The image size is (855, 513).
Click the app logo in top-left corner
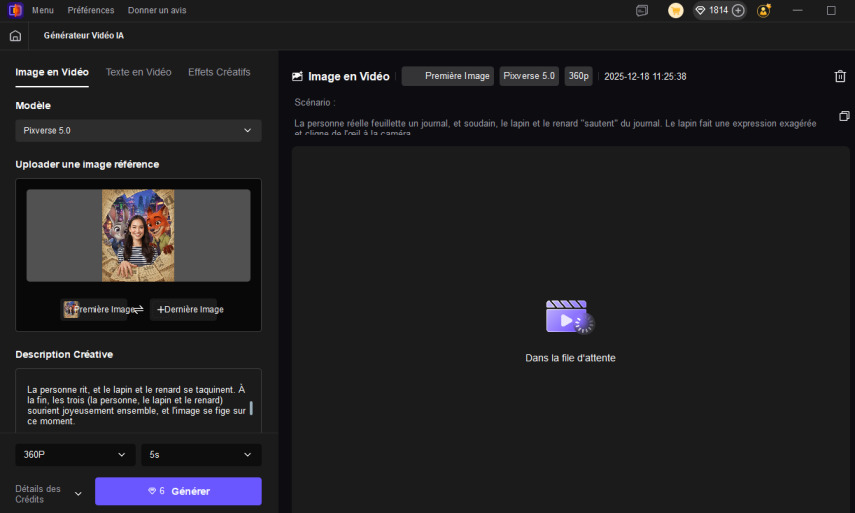tap(14, 10)
